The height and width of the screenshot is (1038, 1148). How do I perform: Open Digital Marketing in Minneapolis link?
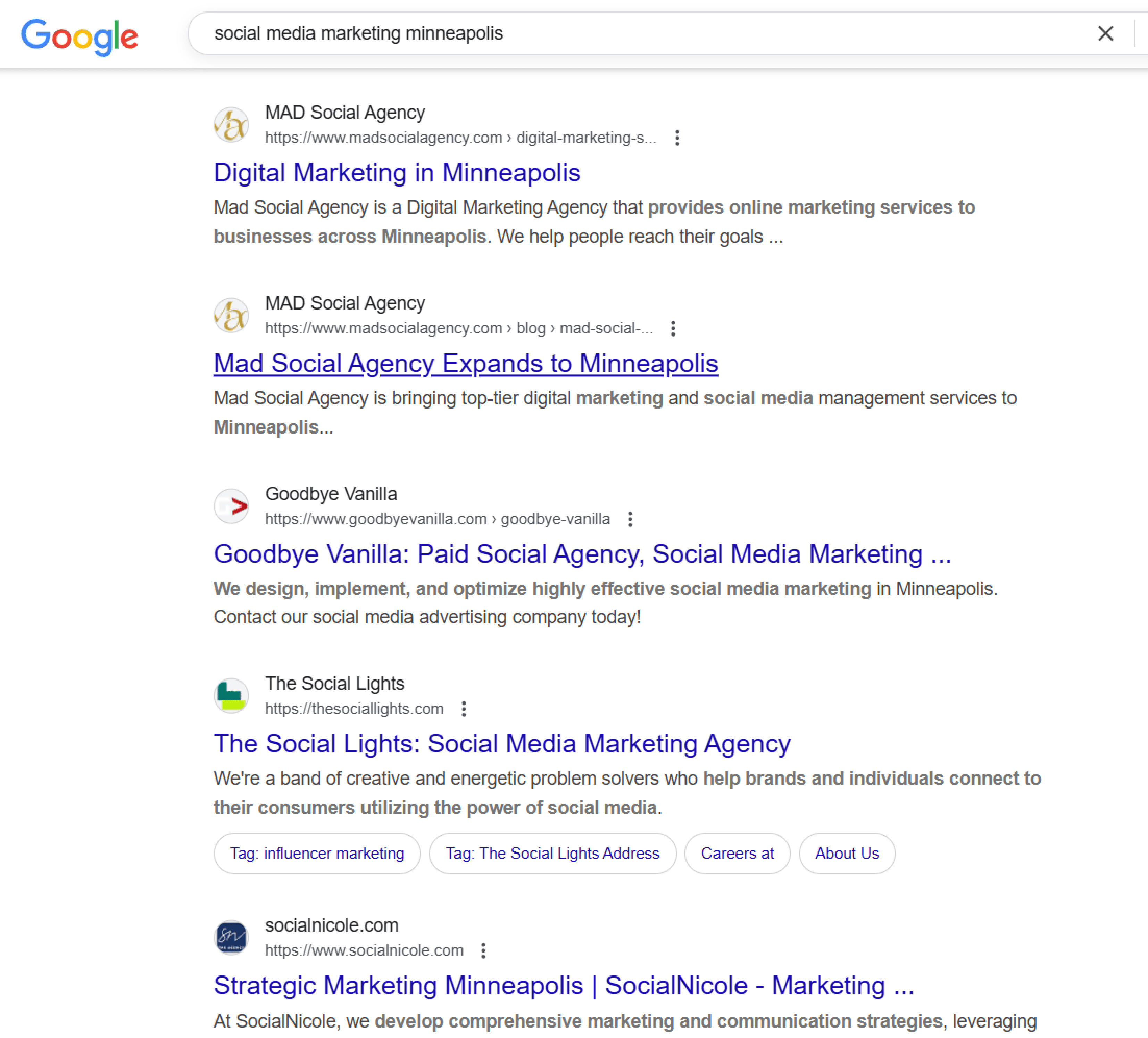tap(396, 173)
